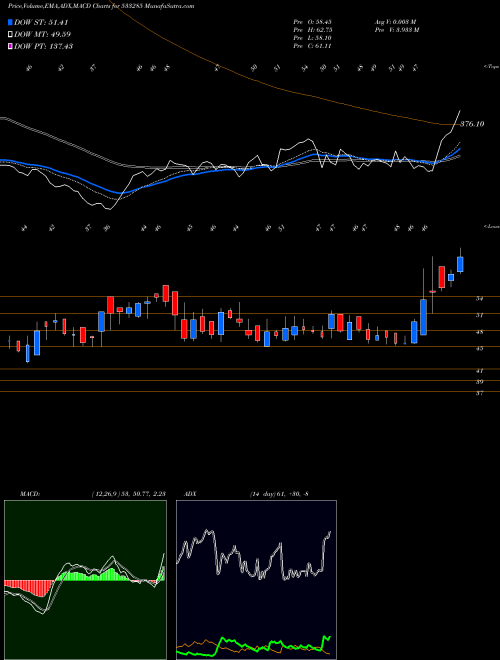Screen dimensions: 500x660
Task: Click the 37 price level label
Action: pyautogui.click(x=479, y=394)
